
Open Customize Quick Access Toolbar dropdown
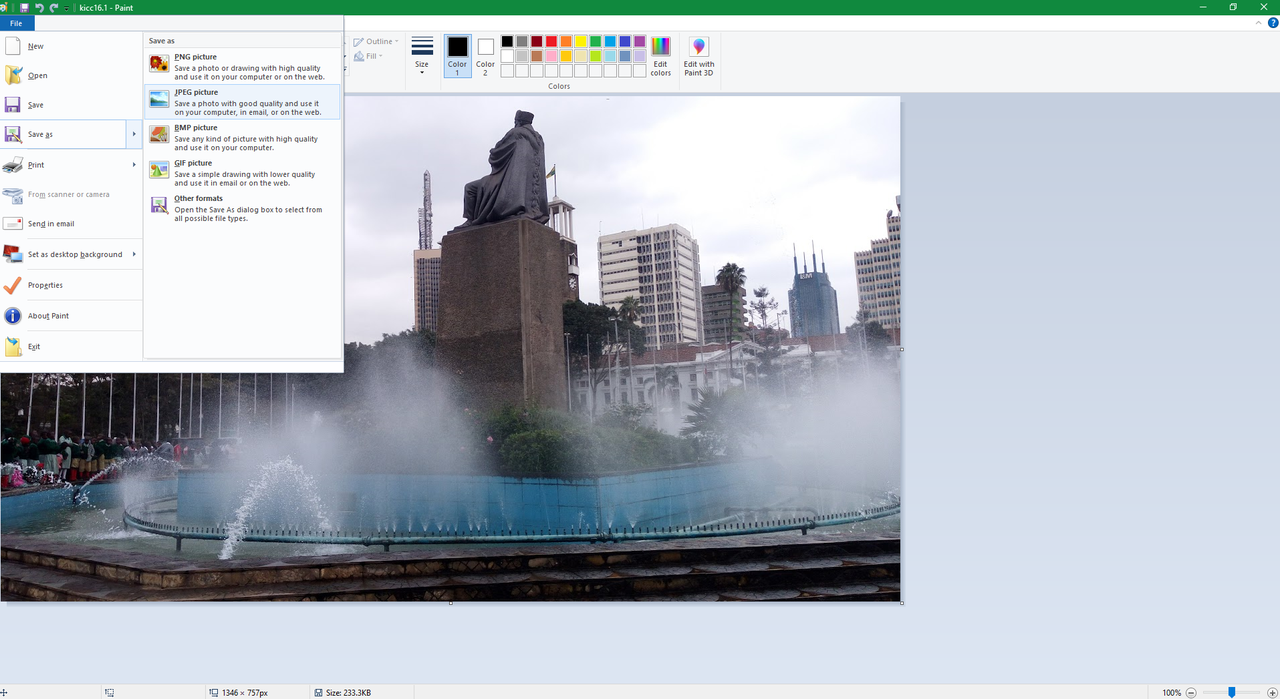point(67,7)
